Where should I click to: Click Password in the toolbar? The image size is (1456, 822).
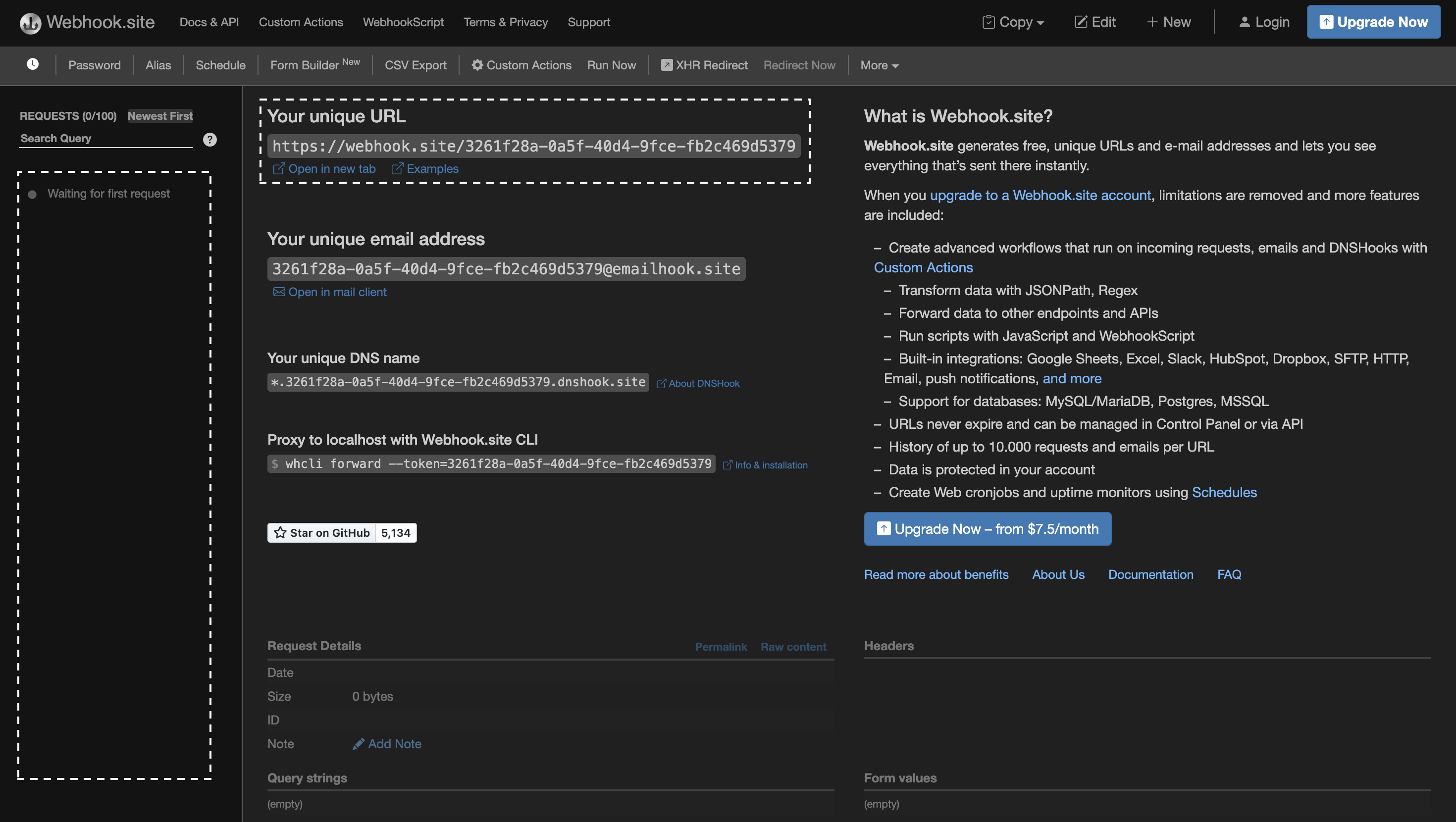coord(95,65)
